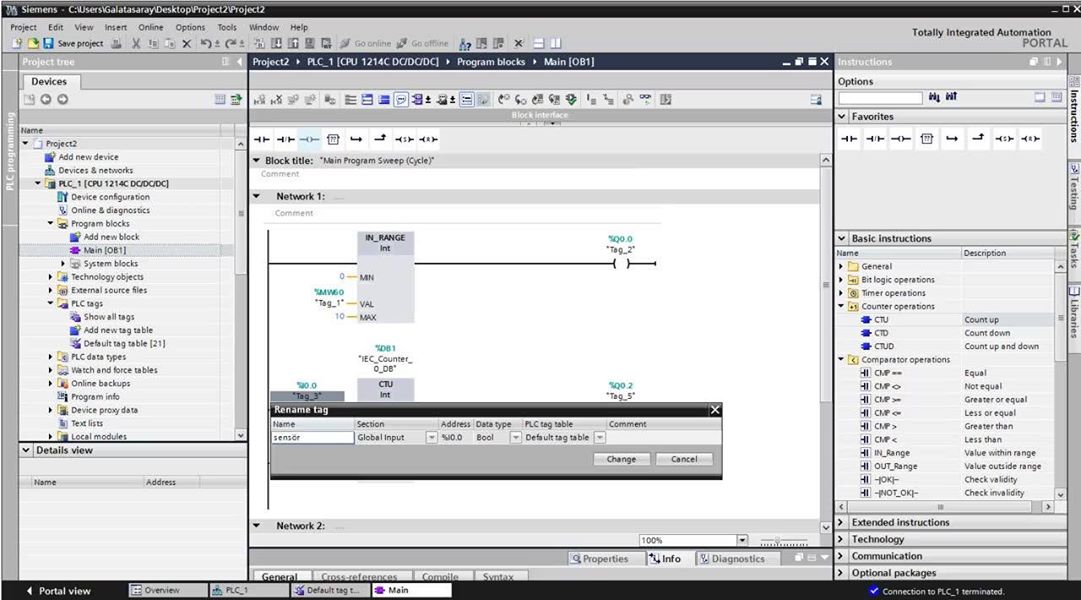This screenshot has width=1081, height=600.
Task: Expand Bit logic operations in Instructions
Action: (x=841, y=280)
